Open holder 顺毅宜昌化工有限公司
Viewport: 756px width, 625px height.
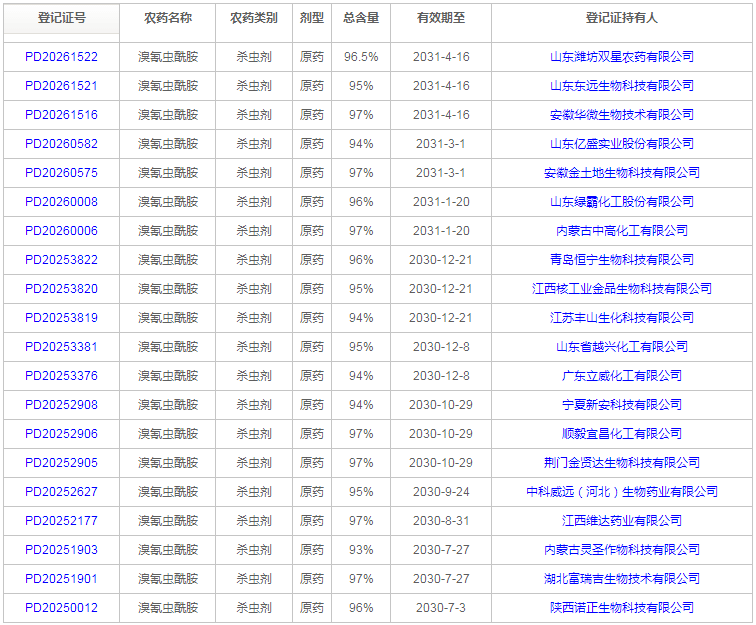622,434
